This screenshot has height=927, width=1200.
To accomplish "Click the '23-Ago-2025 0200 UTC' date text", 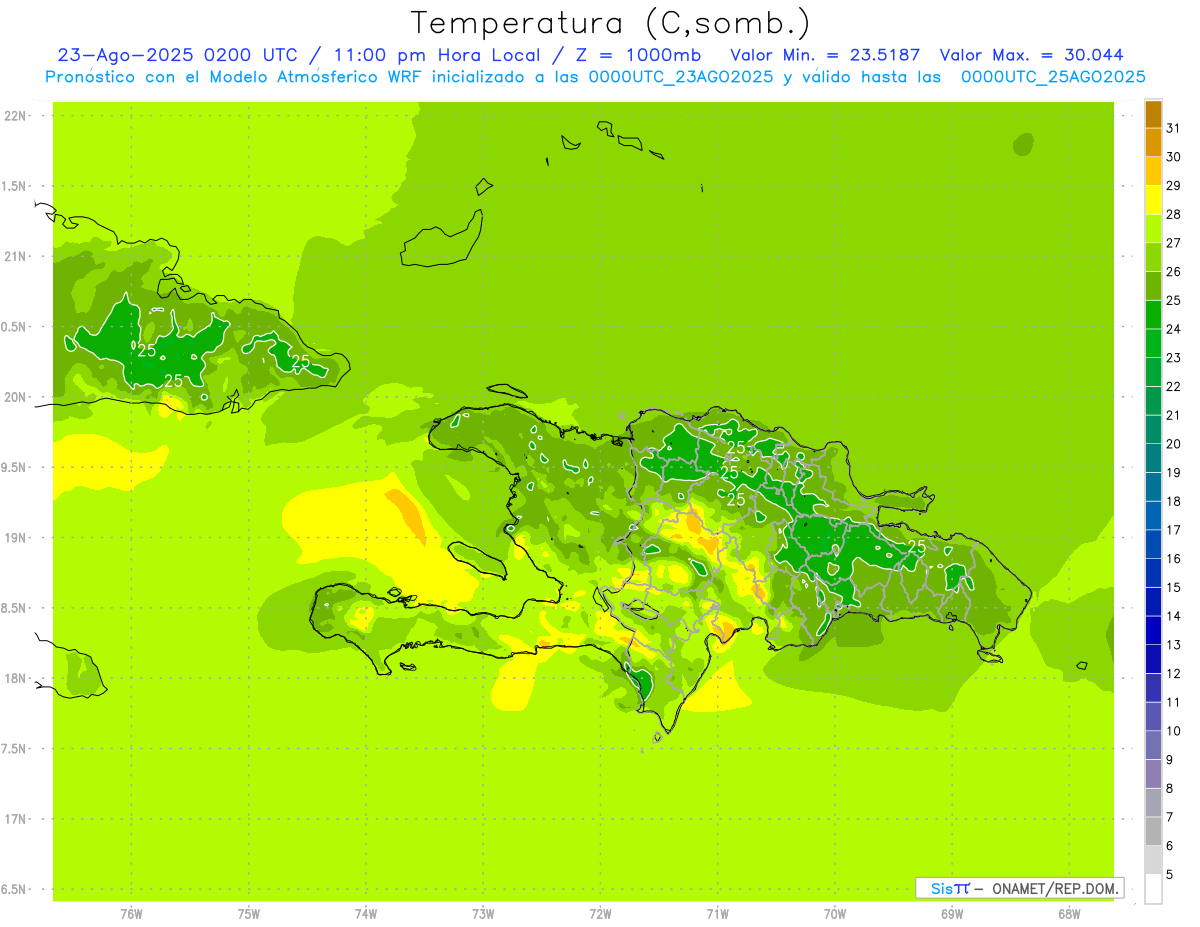I will click(182, 55).
